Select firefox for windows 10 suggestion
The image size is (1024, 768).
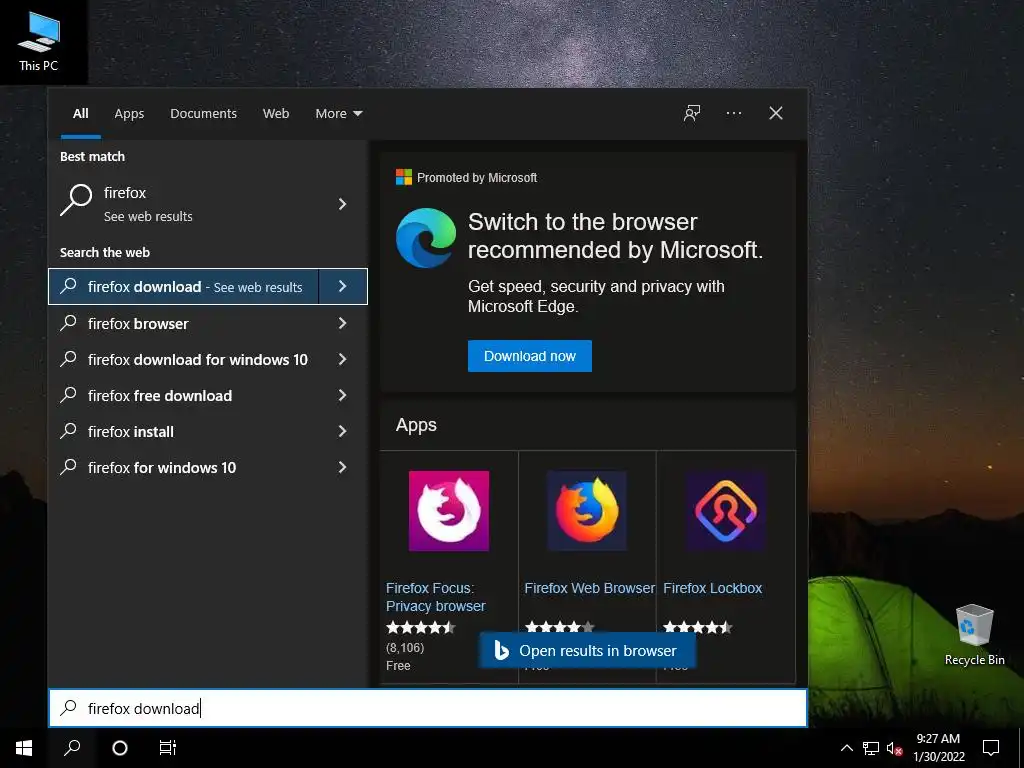pos(184,467)
